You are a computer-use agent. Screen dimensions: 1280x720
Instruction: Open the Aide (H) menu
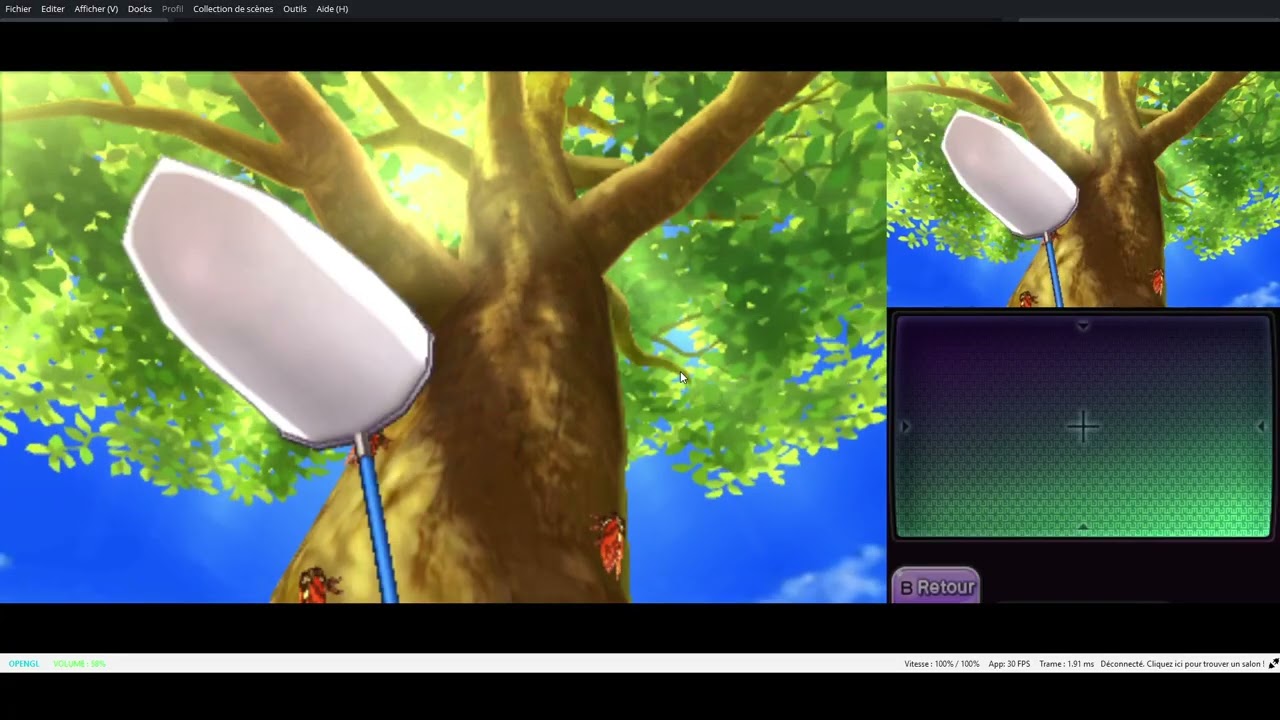(332, 9)
